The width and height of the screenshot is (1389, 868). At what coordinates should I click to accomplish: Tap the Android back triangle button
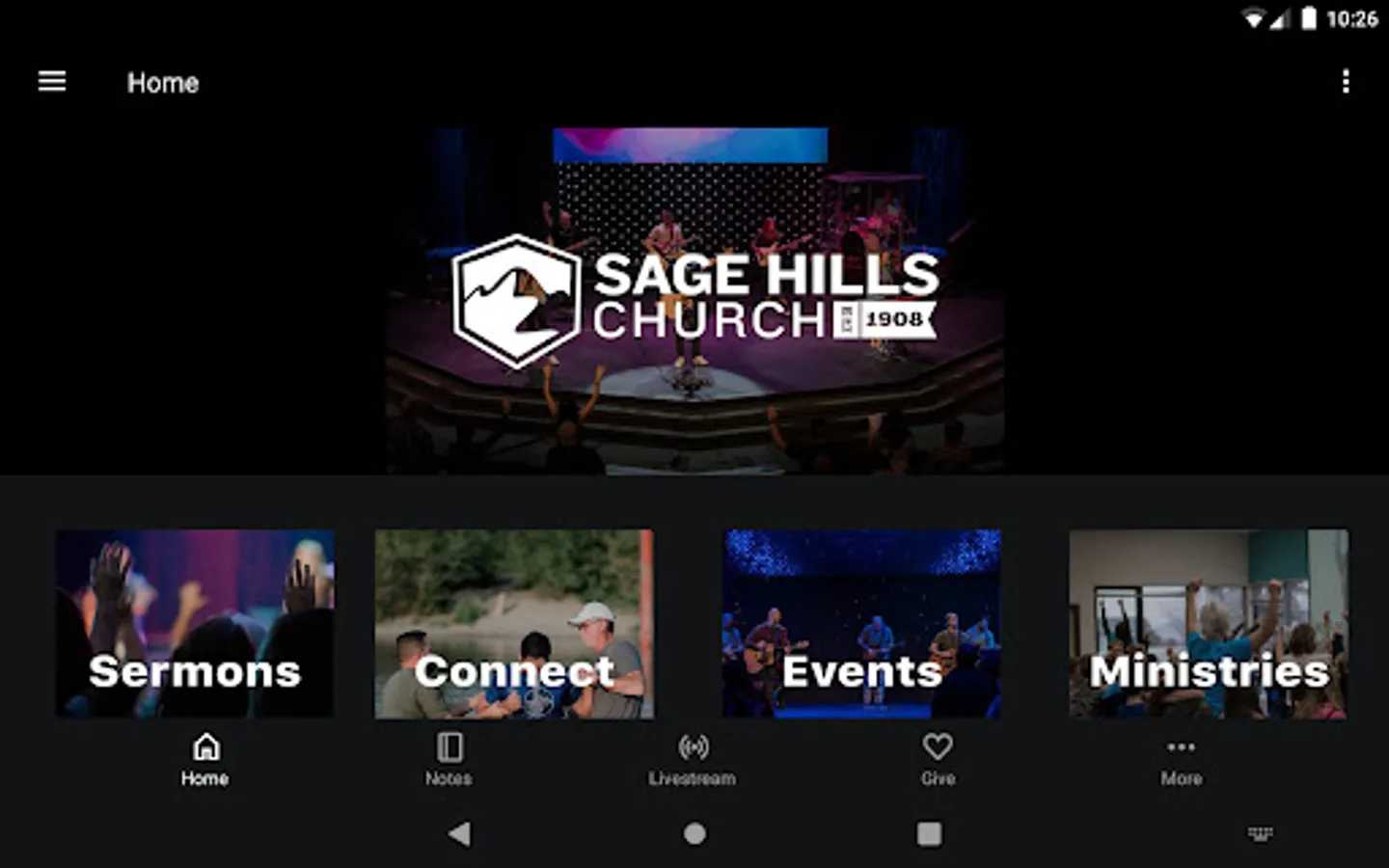[x=460, y=833]
